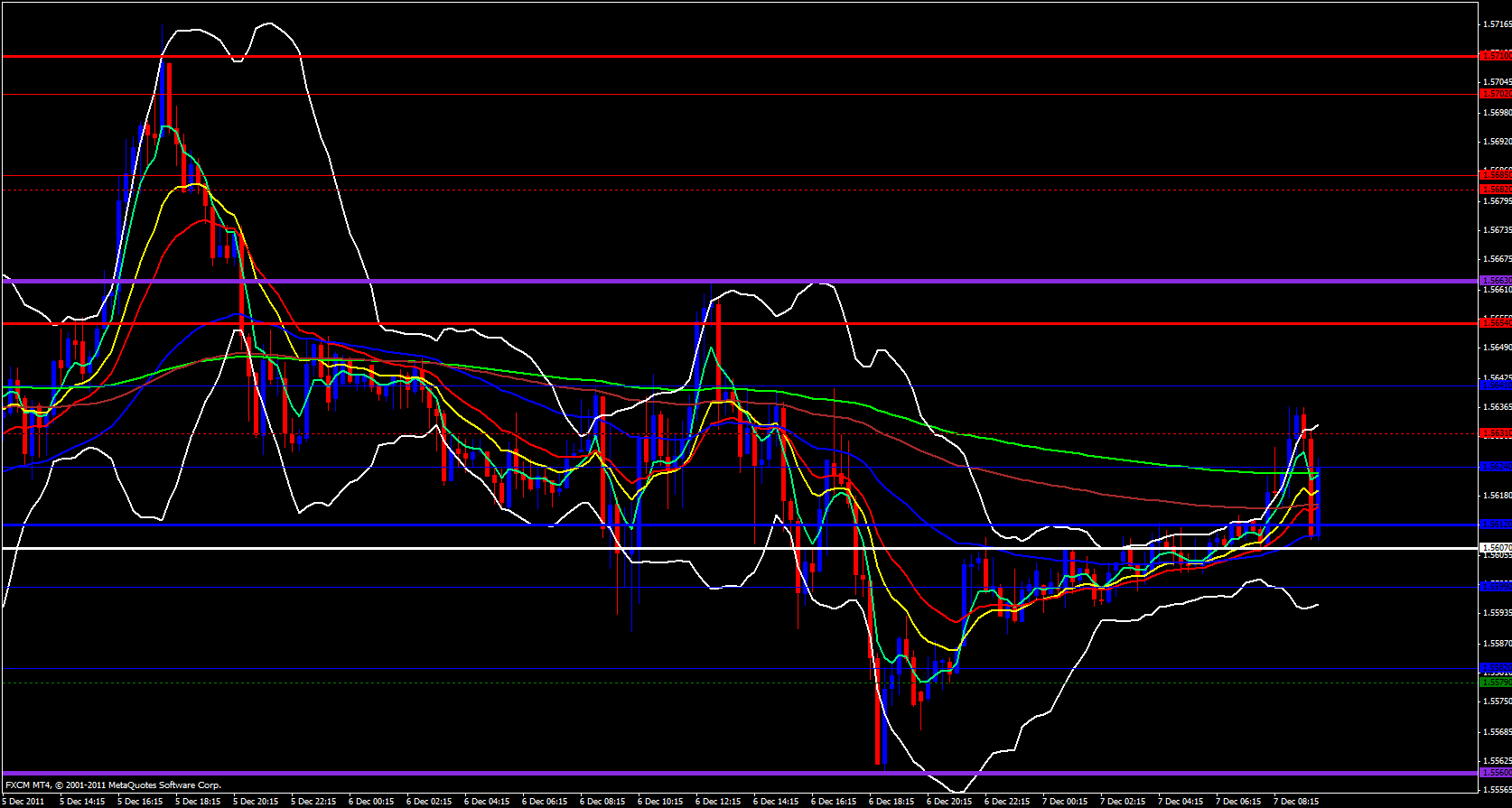Viewport: 1512px width, 808px height.
Task: Click the red 1.57020 price label
Action: tap(1496, 94)
